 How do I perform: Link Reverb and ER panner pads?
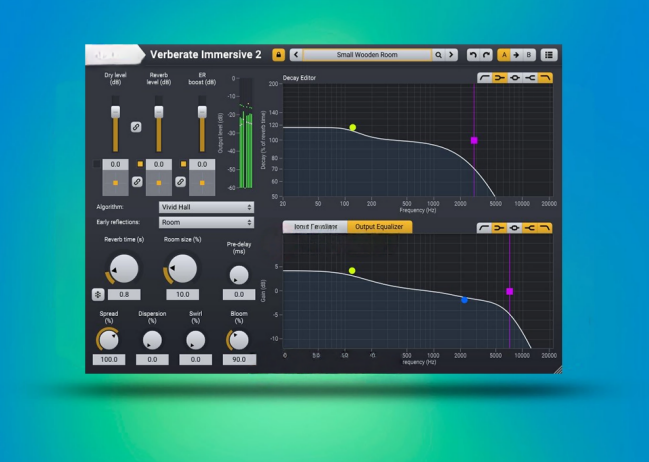(180, 181)
